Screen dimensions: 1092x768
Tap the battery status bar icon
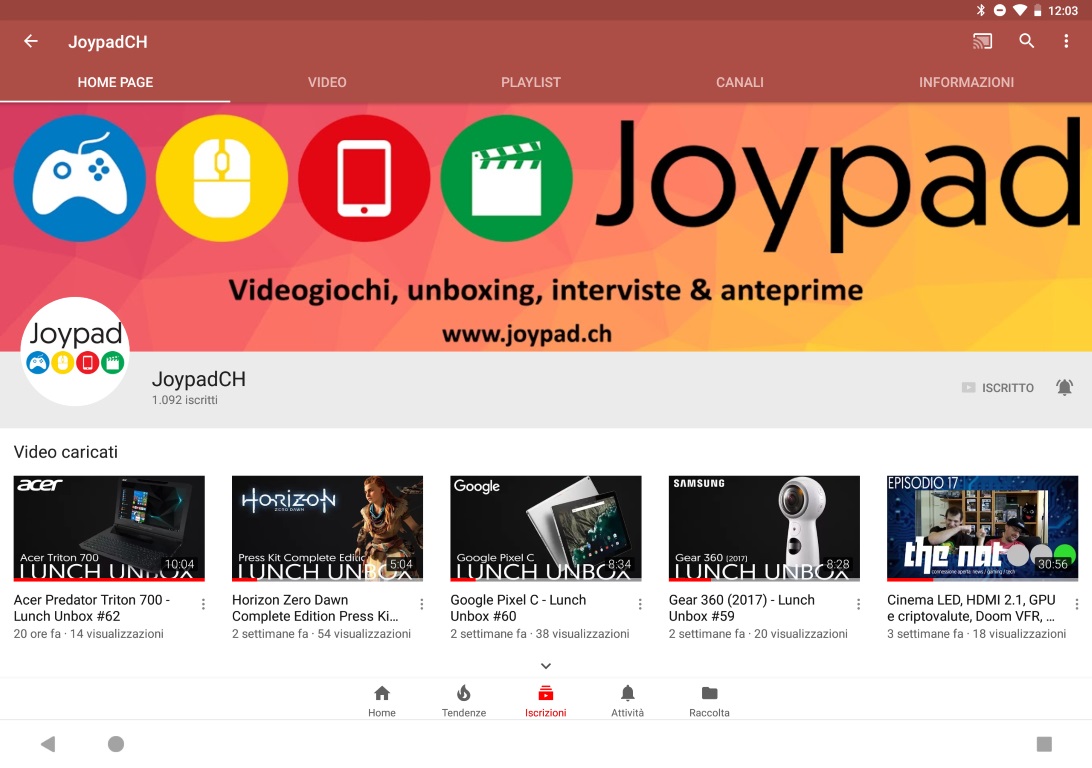[x=1037, y=10]
